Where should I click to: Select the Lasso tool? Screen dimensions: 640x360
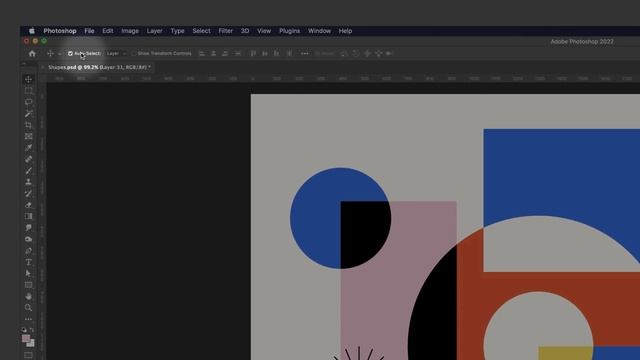(x=28, y=102)
